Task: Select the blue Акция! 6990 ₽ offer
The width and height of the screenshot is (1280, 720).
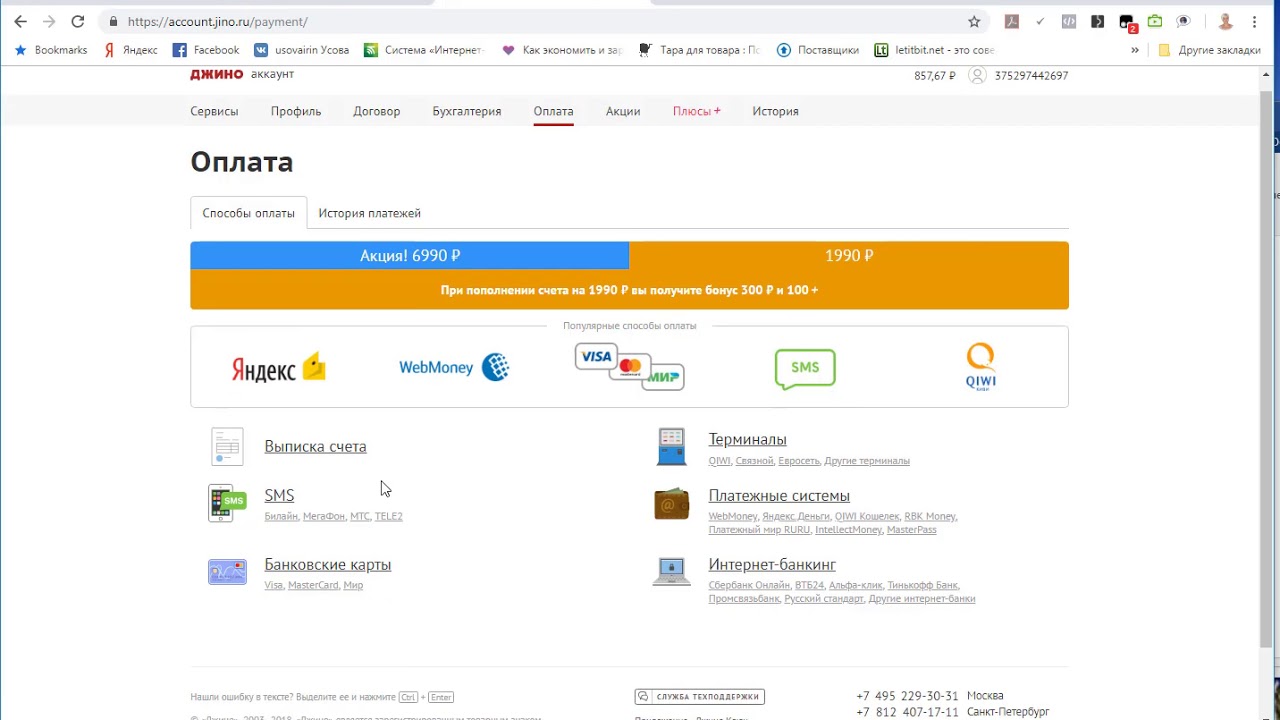Action: pos(410,256)
